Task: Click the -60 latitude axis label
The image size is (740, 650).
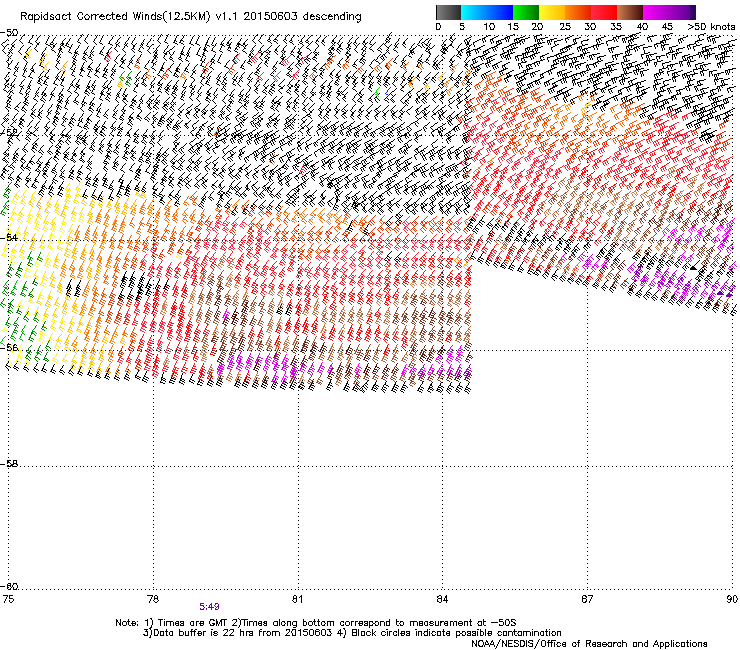Action: (x=9, y=586)
